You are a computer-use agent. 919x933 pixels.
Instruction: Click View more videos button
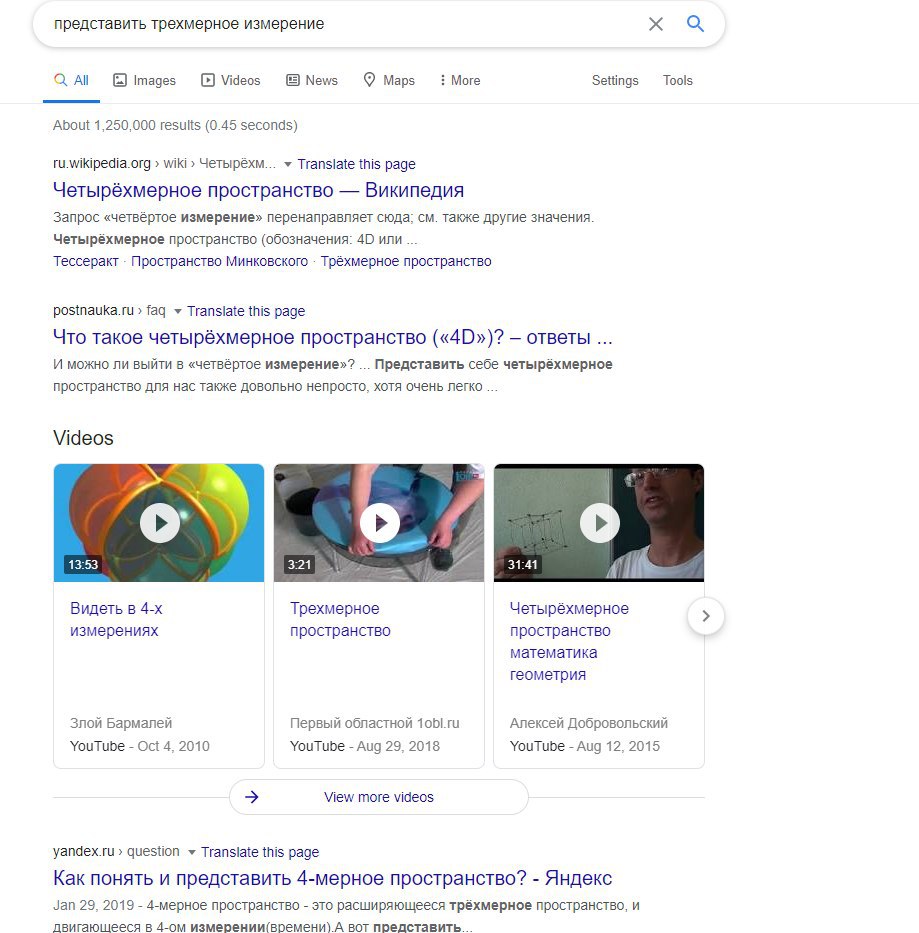(x=379, y=797)
